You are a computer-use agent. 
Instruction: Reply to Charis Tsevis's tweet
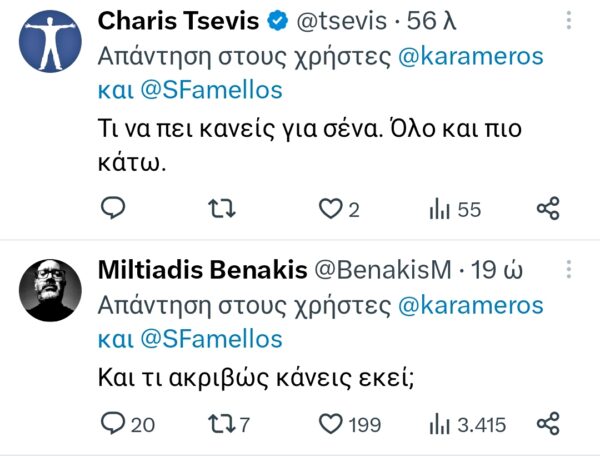point(114,207)
